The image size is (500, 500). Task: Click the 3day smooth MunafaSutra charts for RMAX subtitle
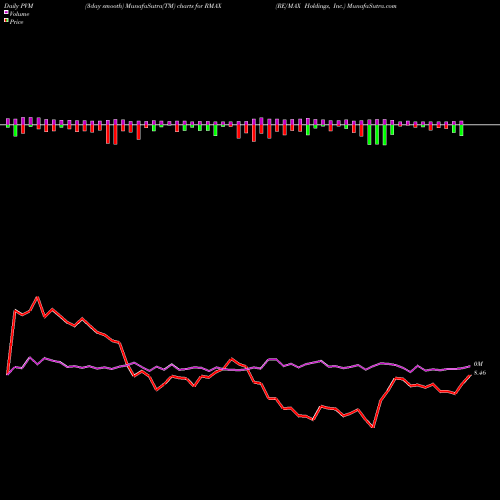(153, 6)
